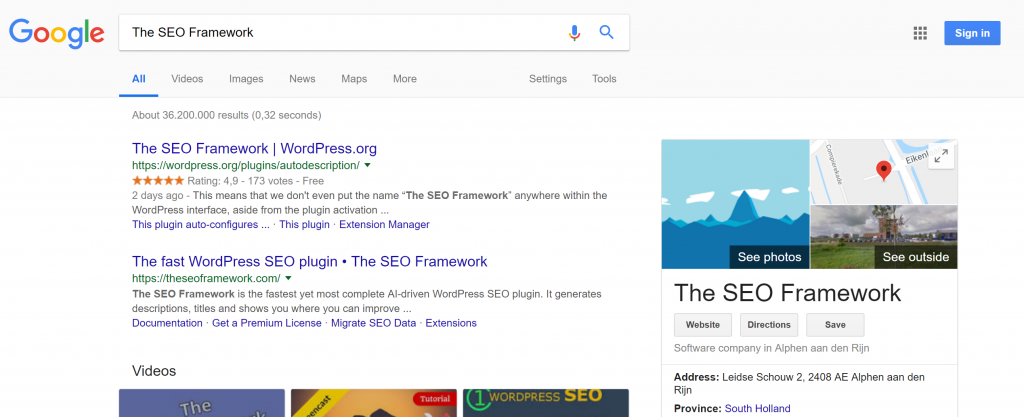Screen dimensions: 1024x417
Task: Click the https://theseoframework.com/ URL text
Action: tap(206, 278)
